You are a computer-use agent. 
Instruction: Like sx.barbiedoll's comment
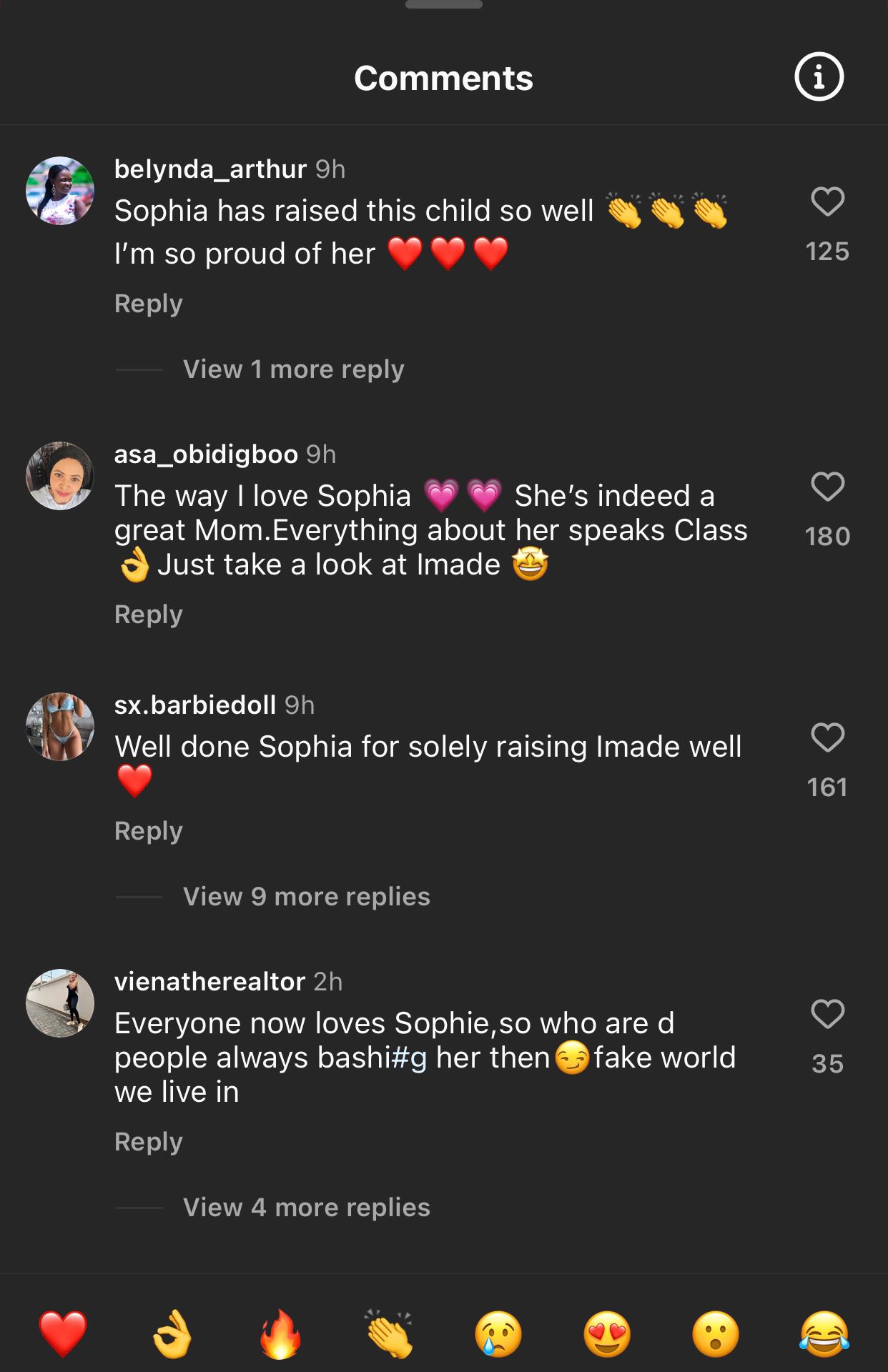tap(827, 737)
